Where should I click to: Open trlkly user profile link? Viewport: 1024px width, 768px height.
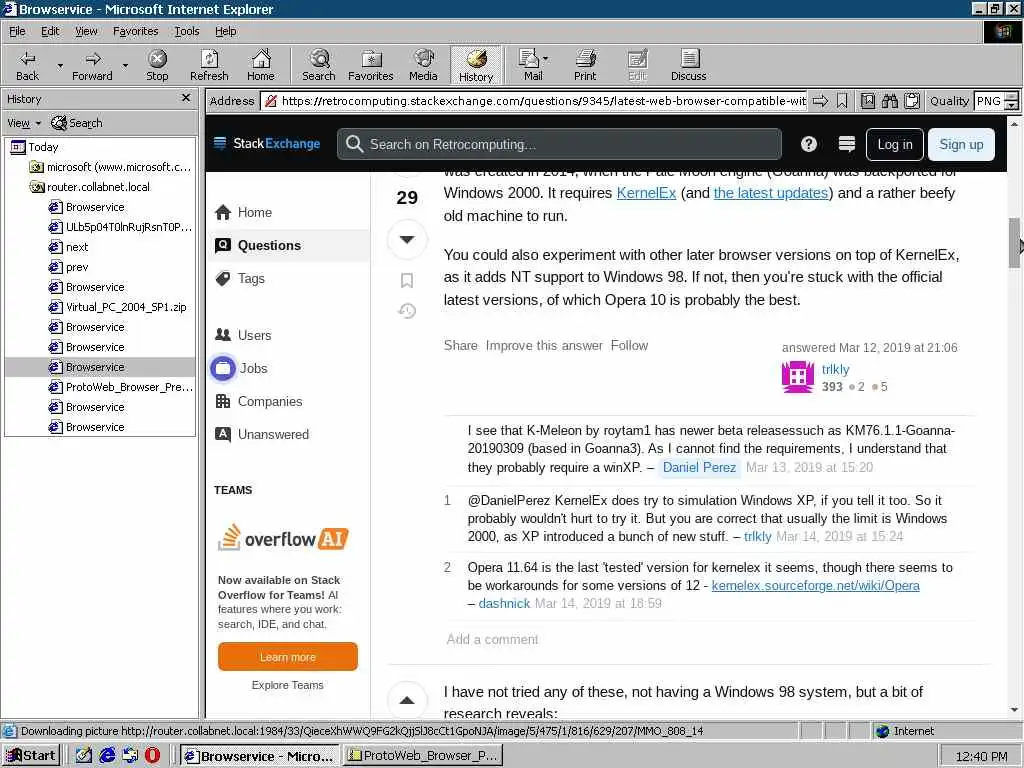click(x=835, y=370)
